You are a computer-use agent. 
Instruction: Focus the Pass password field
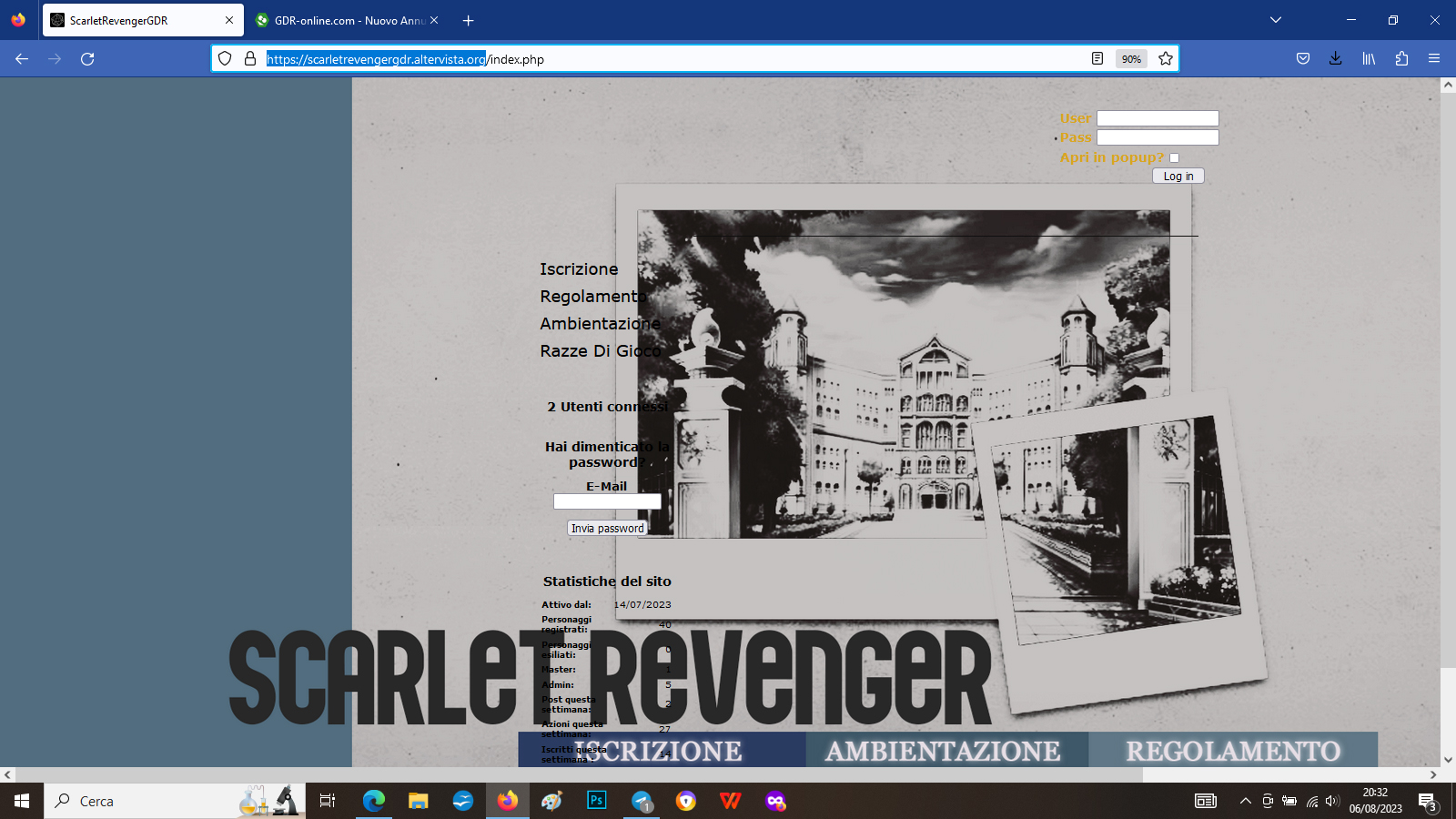click(x=1158, y=137)
